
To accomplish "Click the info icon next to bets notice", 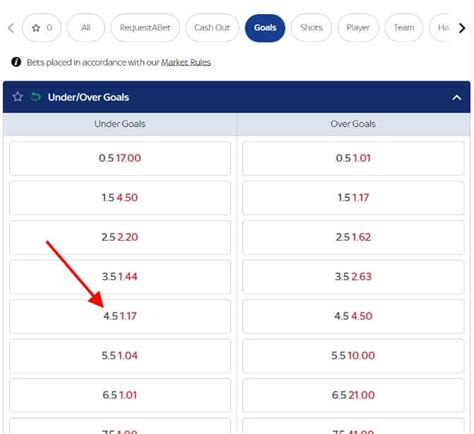I will [16, 62].
